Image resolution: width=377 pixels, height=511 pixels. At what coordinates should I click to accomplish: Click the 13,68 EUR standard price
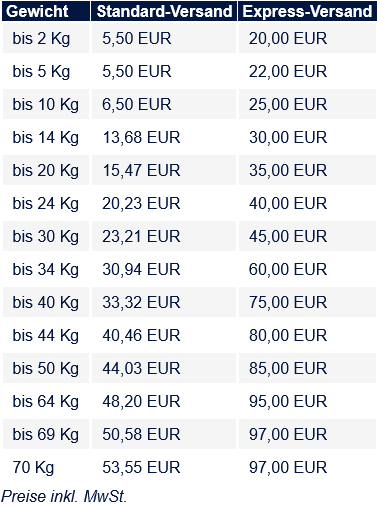(141, 137)
